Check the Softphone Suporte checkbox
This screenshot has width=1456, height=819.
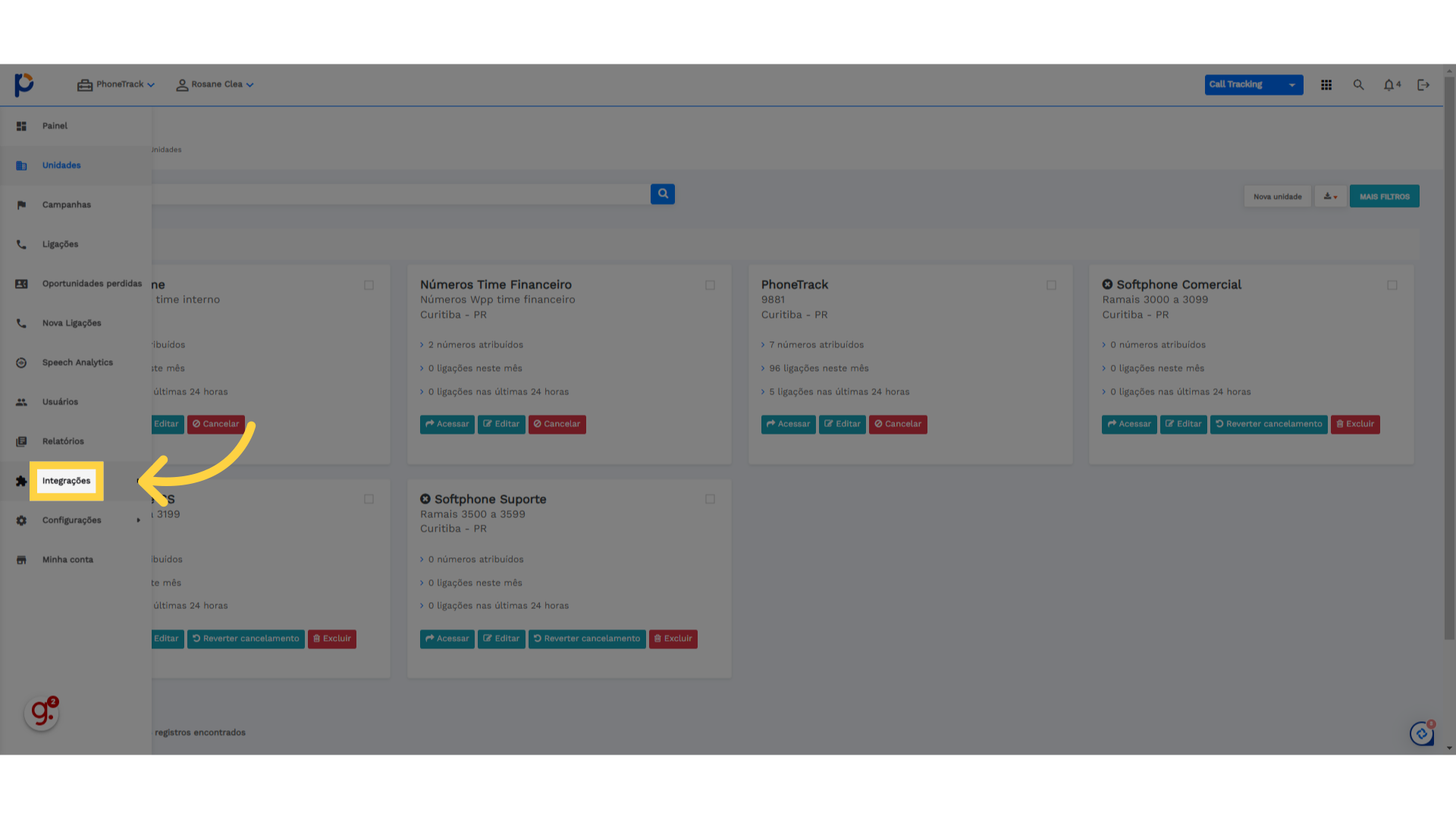pos(710,499)
